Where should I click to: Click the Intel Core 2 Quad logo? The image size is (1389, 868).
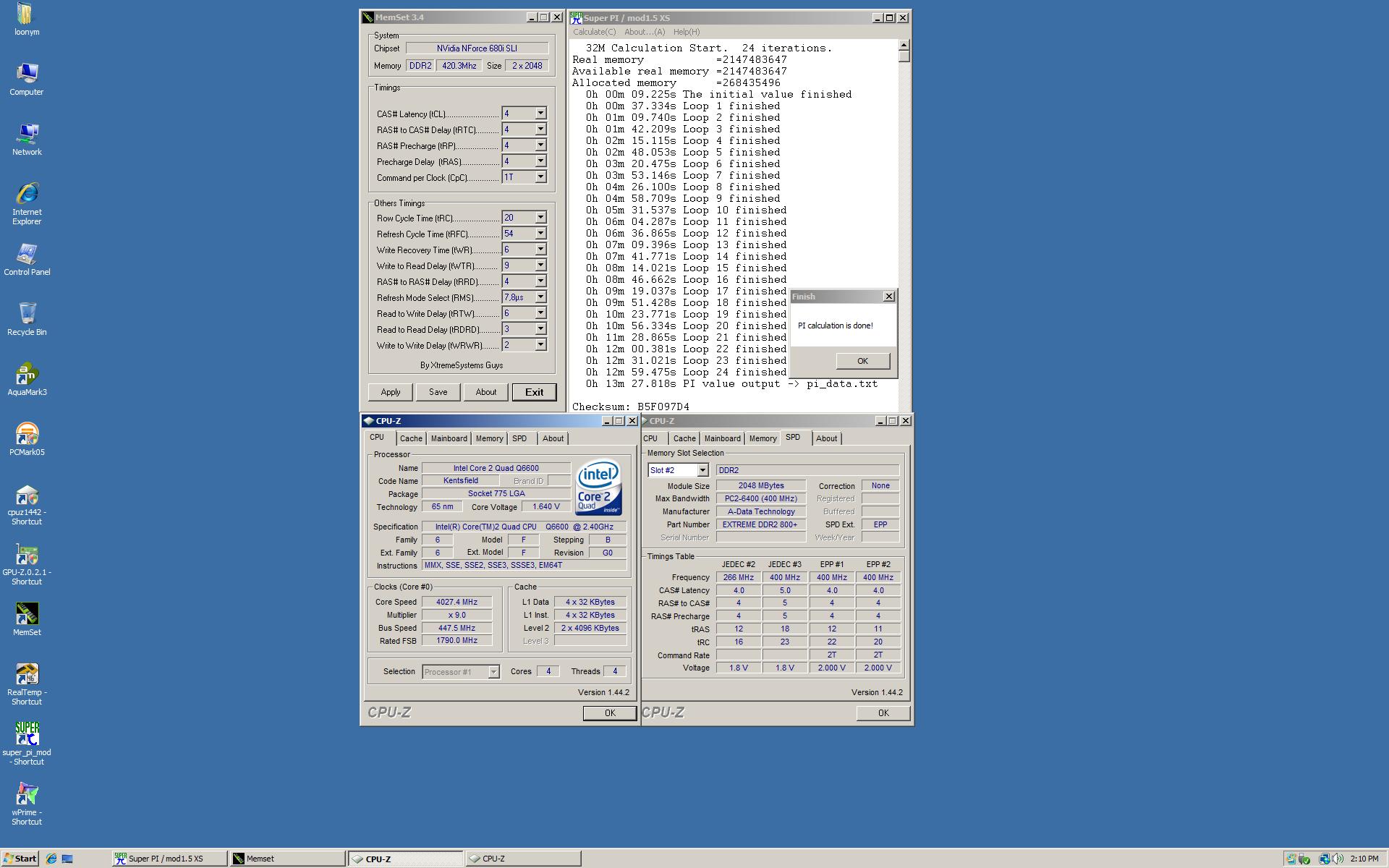point(598,487)
